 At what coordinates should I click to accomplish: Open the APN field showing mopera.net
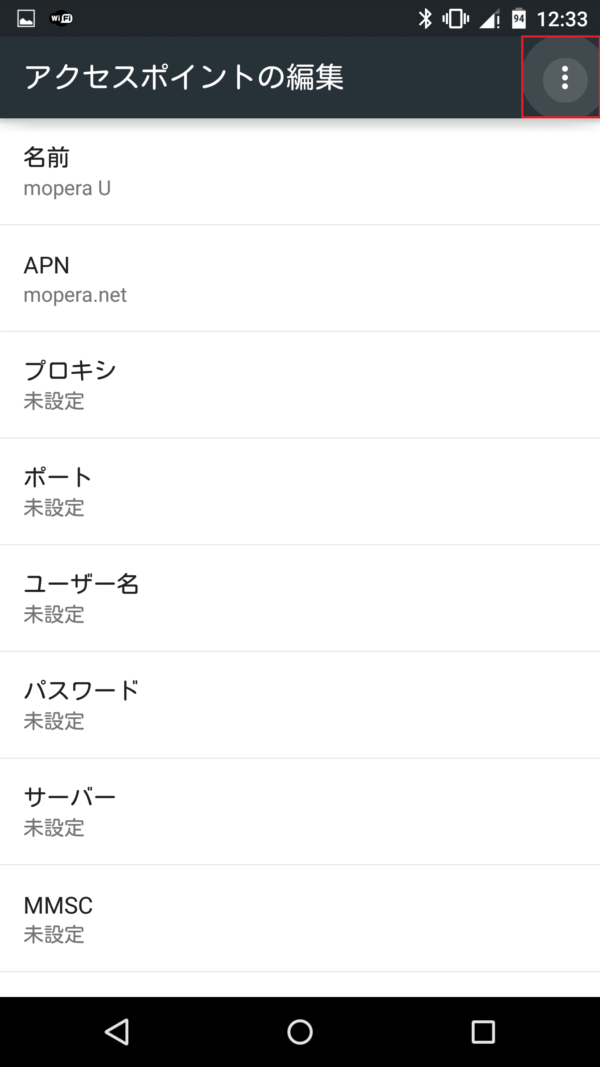click(x=300, y=279)
